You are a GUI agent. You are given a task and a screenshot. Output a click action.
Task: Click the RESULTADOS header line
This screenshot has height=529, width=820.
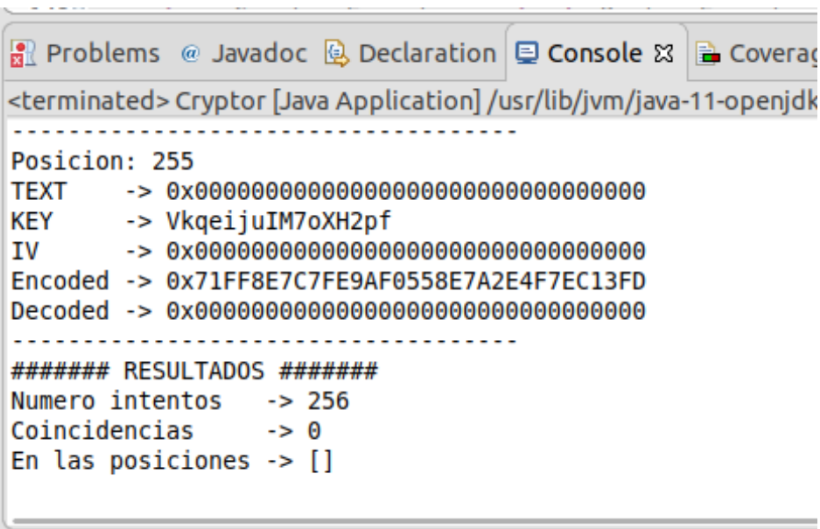pyautogui.click(x=194, y=372)
